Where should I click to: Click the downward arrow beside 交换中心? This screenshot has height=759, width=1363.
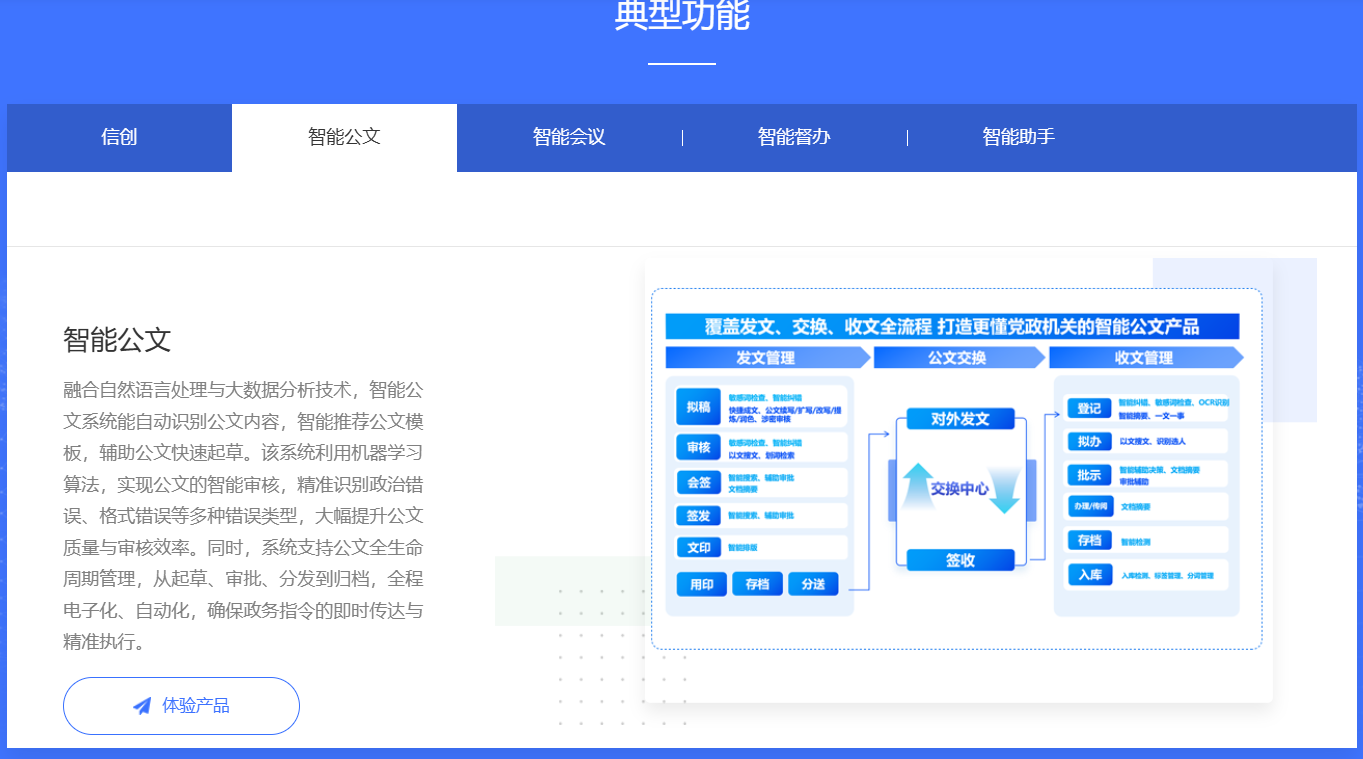pyautogui.click(x=1004, y=490)
